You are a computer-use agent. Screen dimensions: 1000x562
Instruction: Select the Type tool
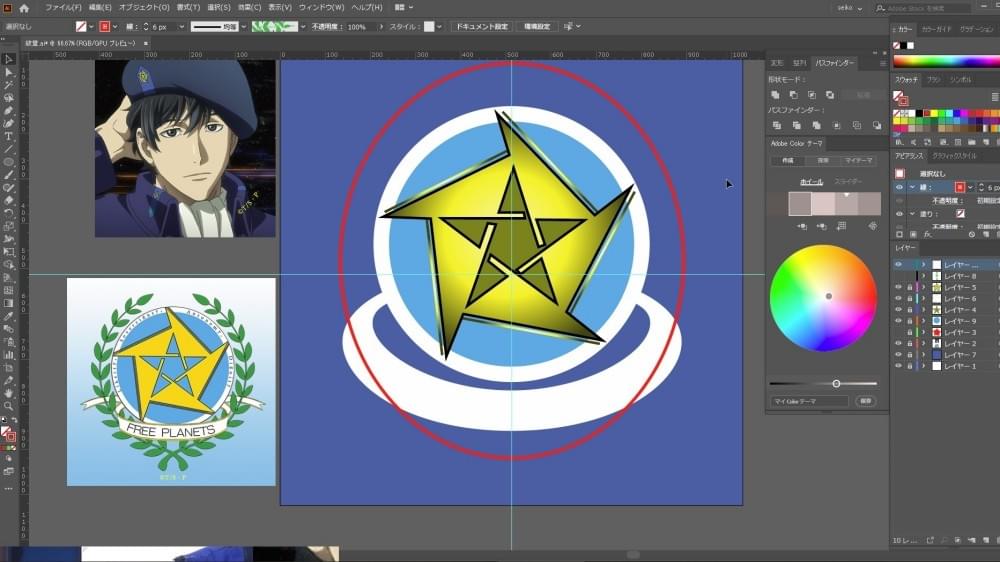8,137
